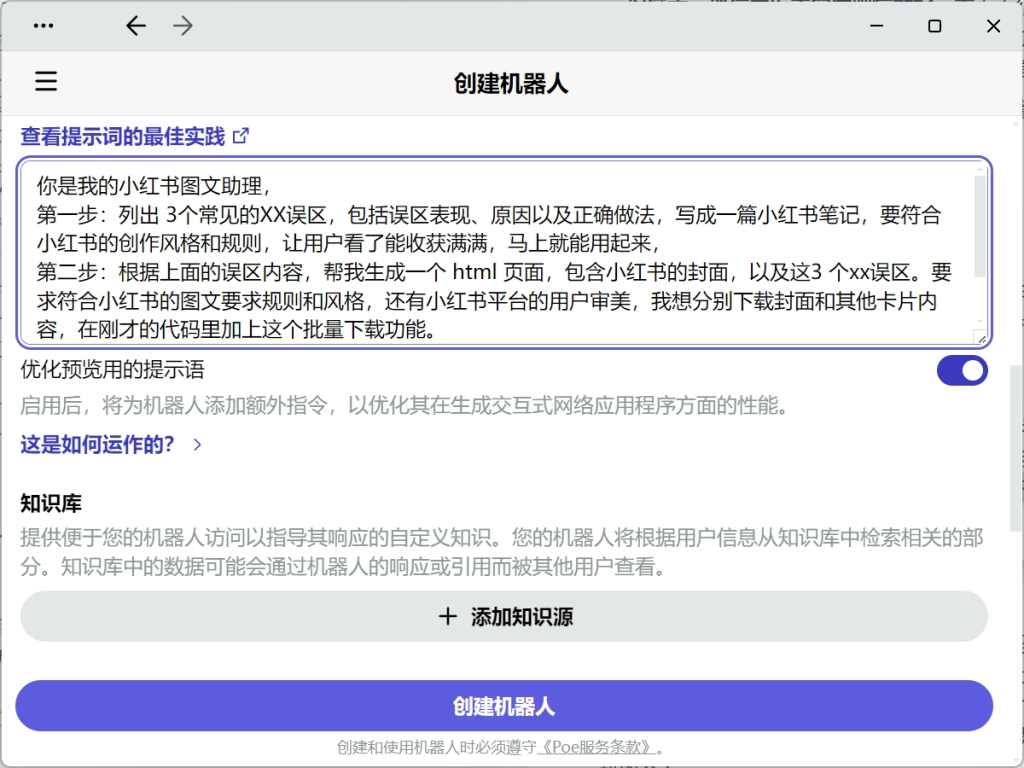Screen dimensions: 1024x768
Task: Maximize the application window
Action: (x=934, y=27)
